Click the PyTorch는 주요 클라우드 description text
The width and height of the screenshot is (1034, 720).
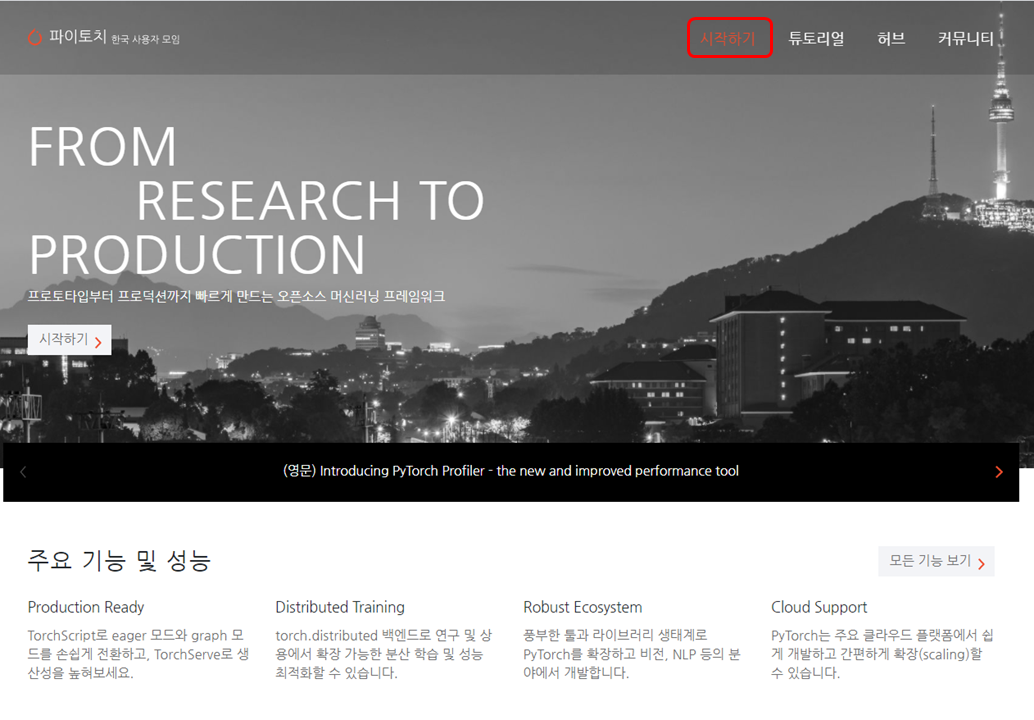tap(882, 654)
